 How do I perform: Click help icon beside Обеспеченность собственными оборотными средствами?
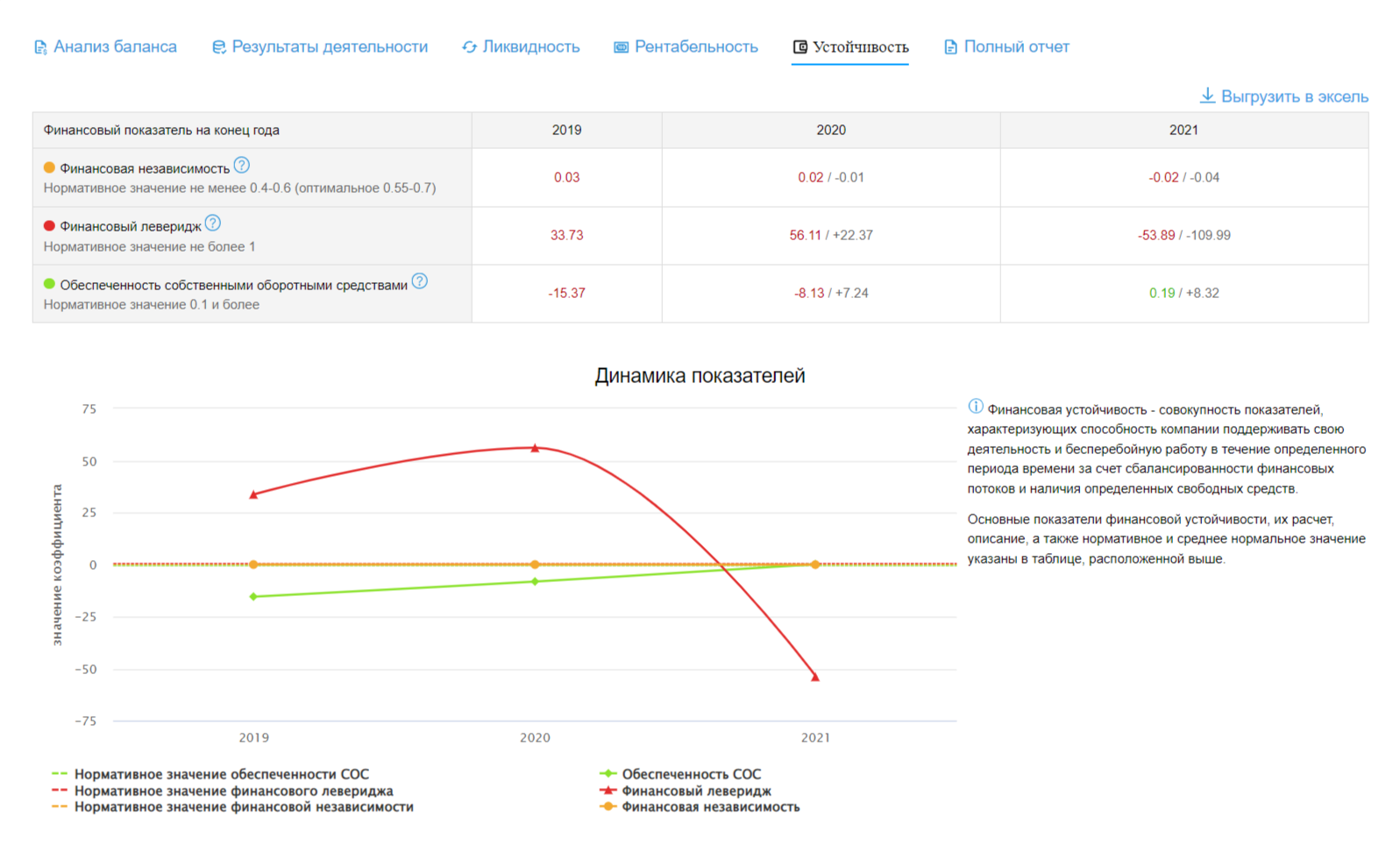(x=420, y=281)
